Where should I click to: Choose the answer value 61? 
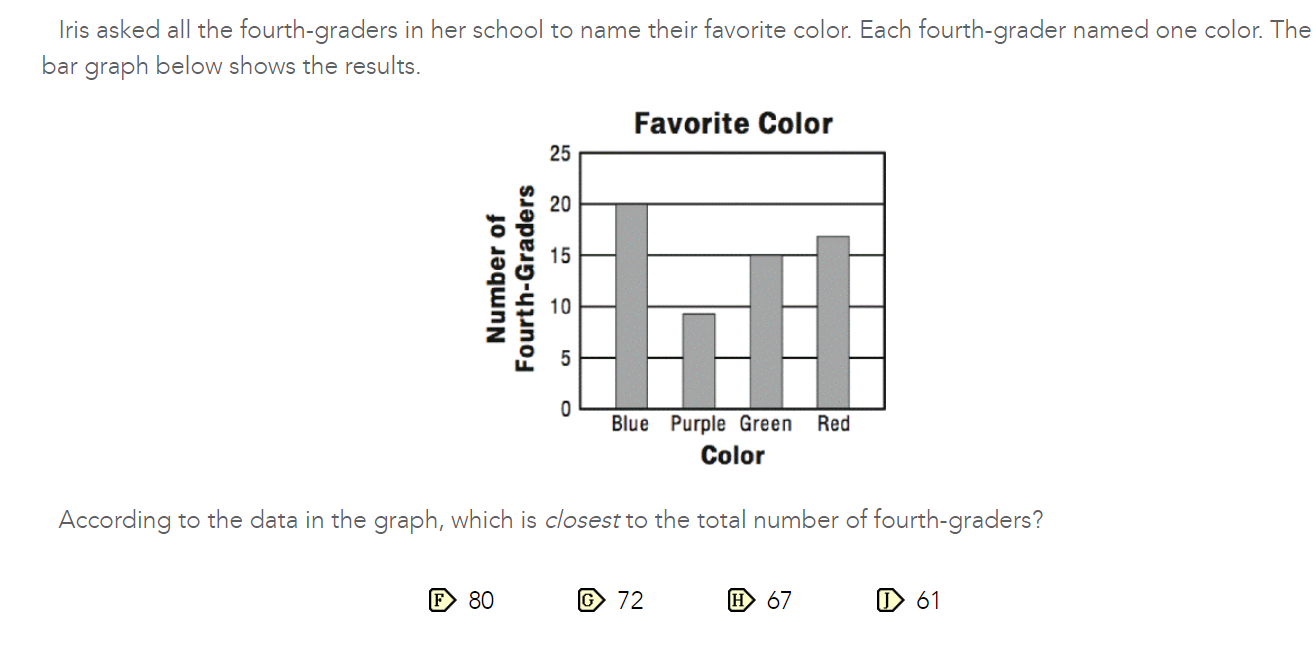pos(928,600)
